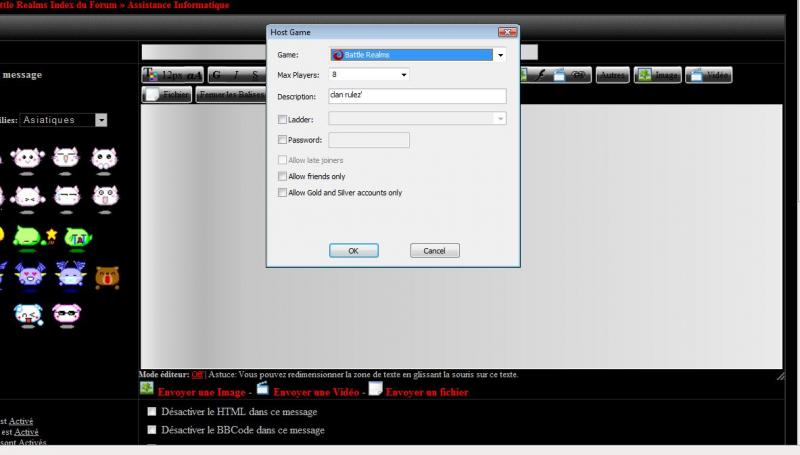Click the clapperboard icon beside Envoyer une Vidéo
The height and width of the screenshot is (455, 800).
coord(262,388)
